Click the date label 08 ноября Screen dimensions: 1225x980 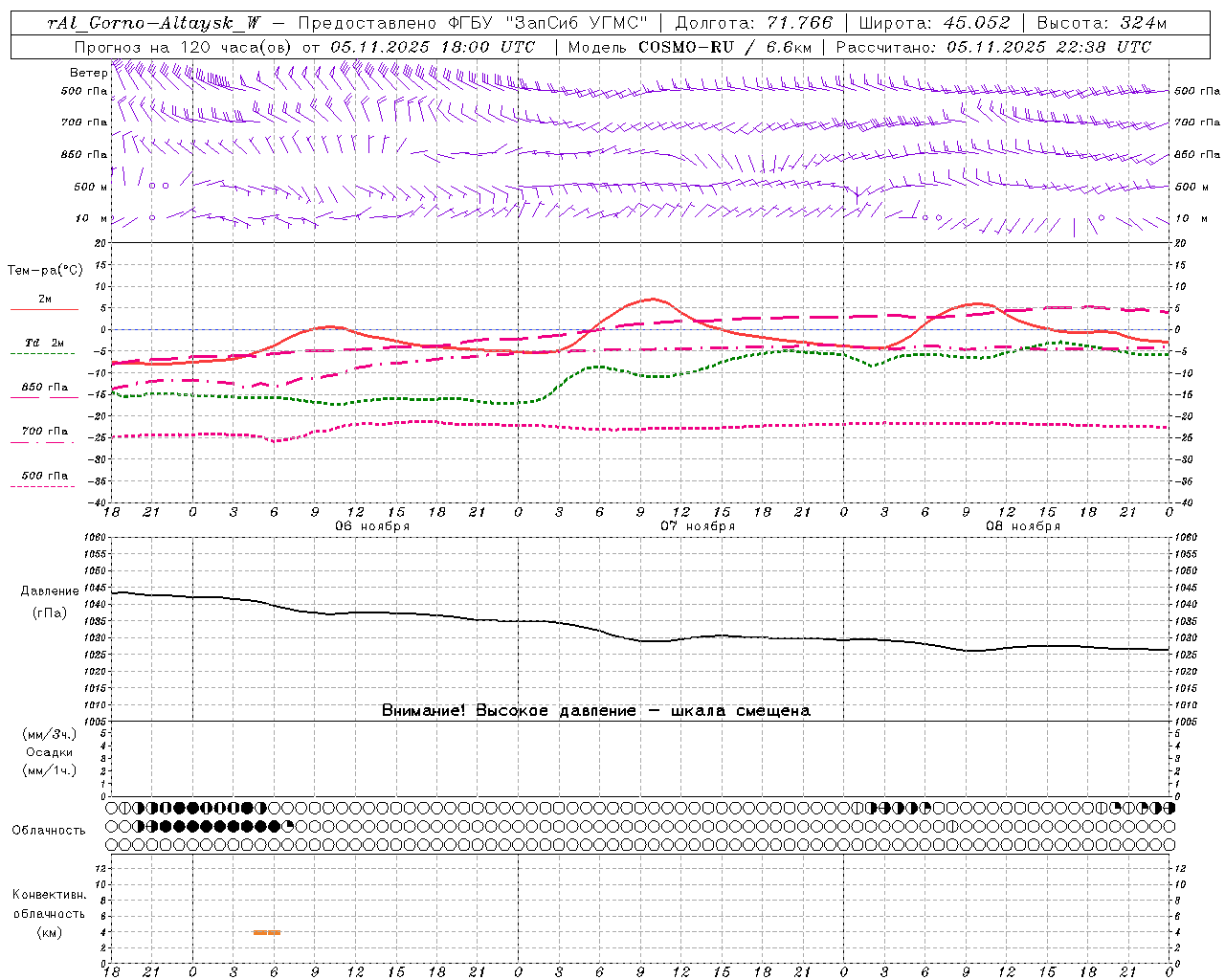[x=1023, y=526]
